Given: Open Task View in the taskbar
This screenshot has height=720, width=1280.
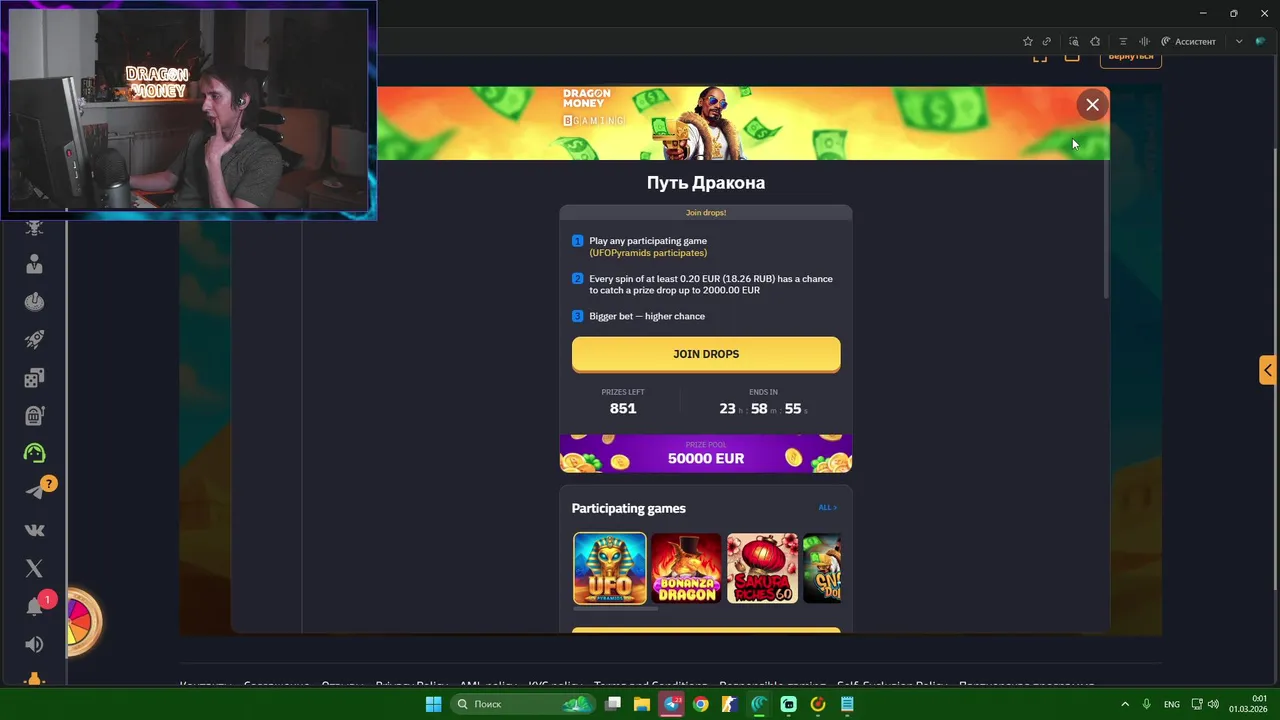Looking at the screenshot, I should [613, 704].
